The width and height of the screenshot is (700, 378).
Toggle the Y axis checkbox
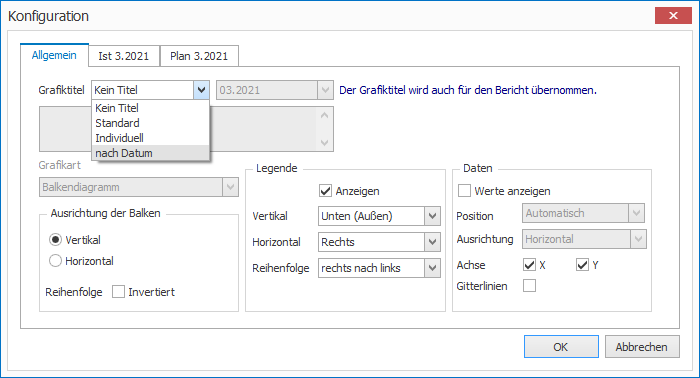coord(582,265)
